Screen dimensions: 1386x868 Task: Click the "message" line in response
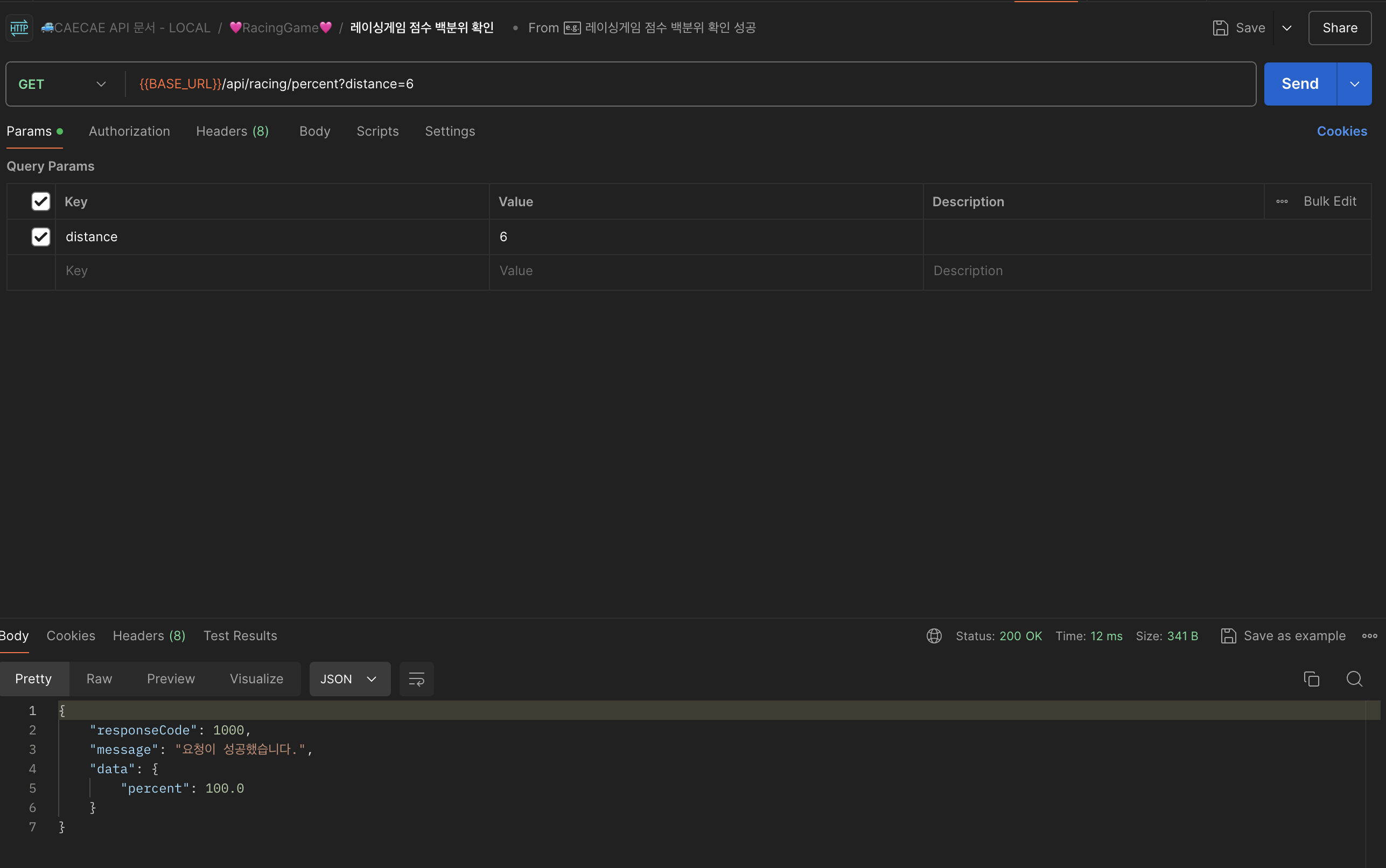(201, 749)
